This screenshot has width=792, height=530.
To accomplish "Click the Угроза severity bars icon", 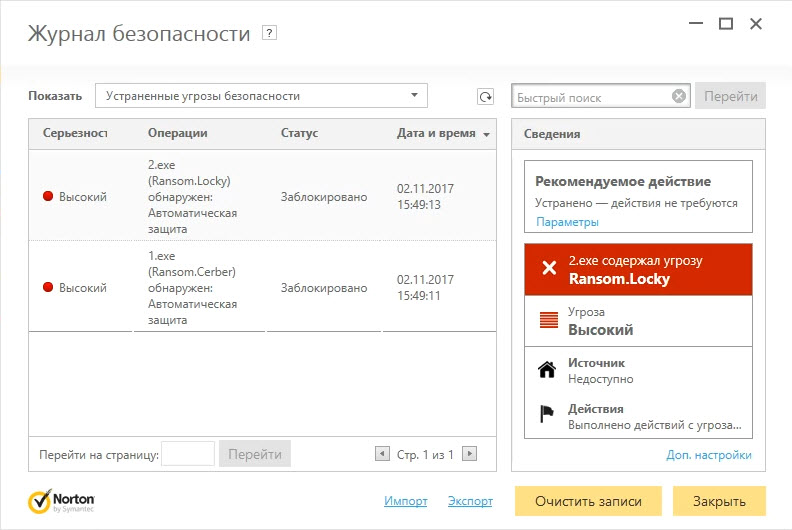I will (x=548, y=321).
